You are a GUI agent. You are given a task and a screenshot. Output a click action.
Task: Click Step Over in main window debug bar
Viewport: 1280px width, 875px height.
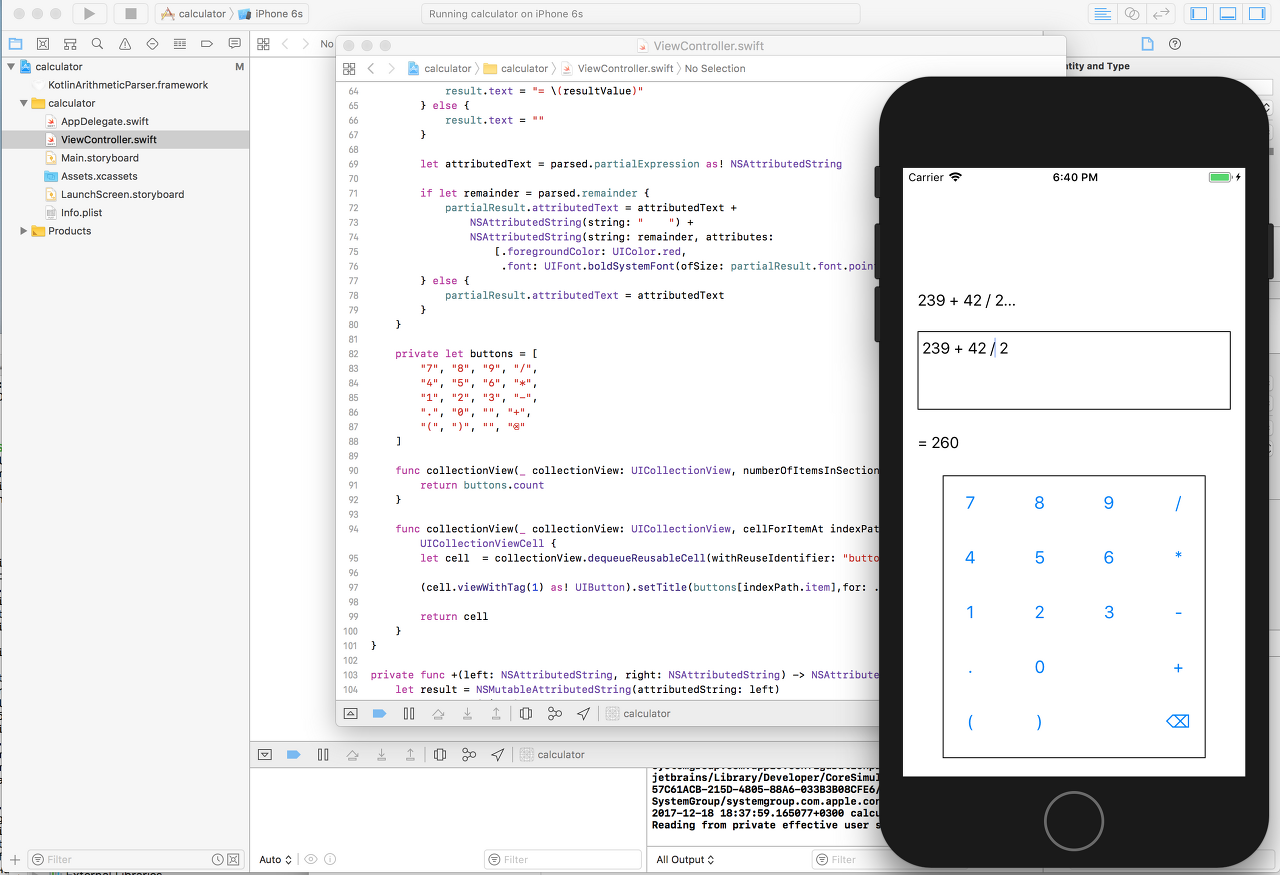352,755
